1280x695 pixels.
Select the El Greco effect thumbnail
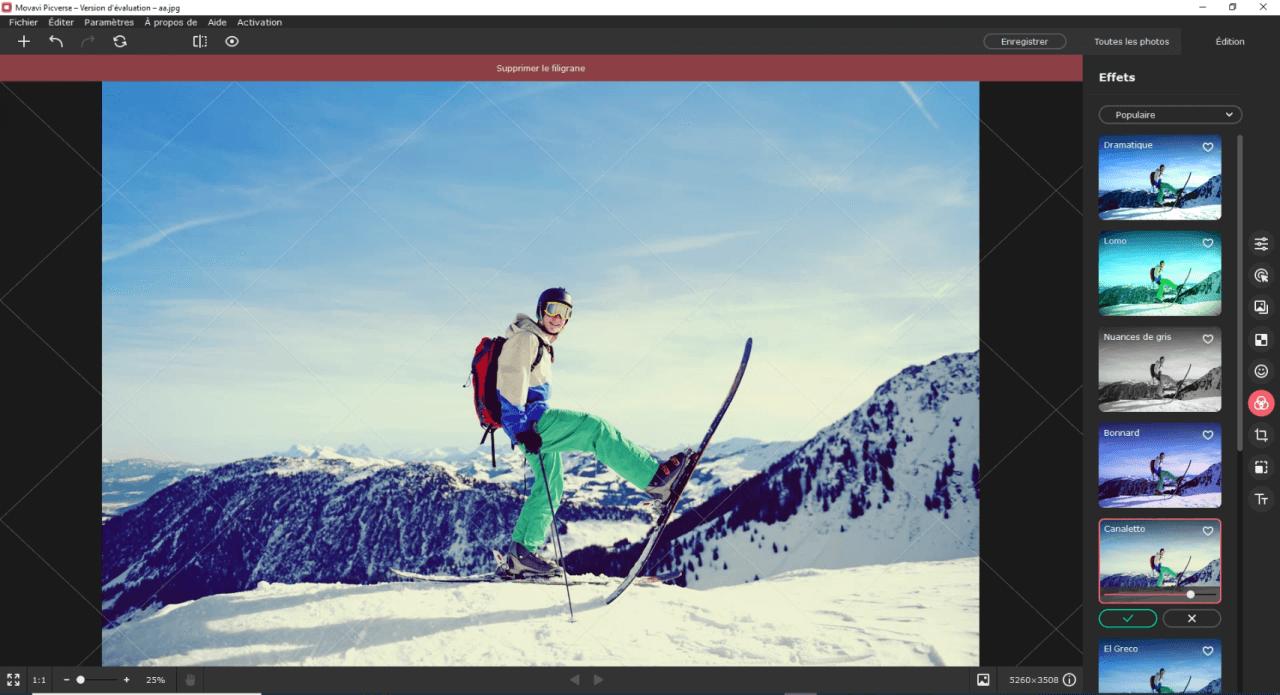pyautogui.click(x=1159, y=667)
